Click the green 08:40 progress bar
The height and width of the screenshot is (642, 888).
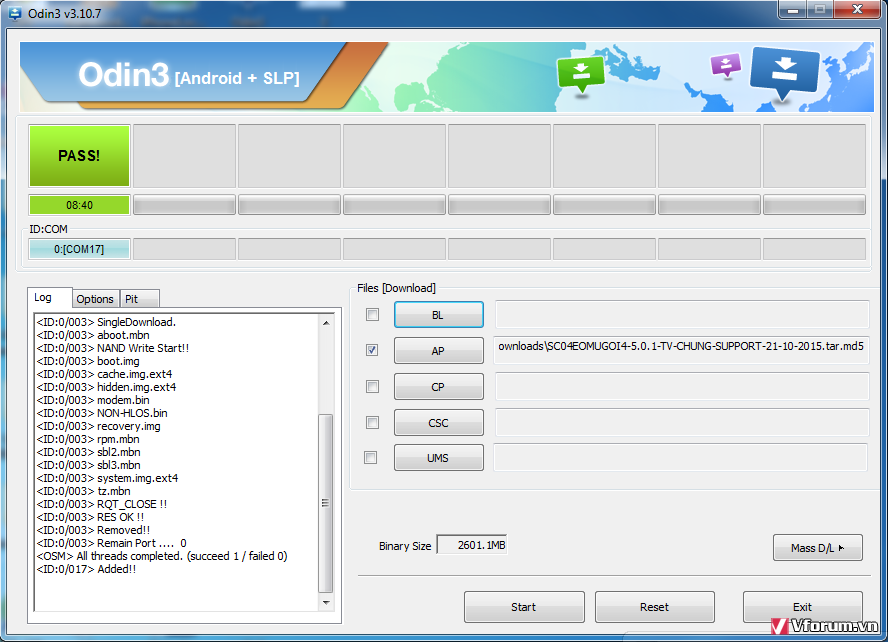click(80, 205)
